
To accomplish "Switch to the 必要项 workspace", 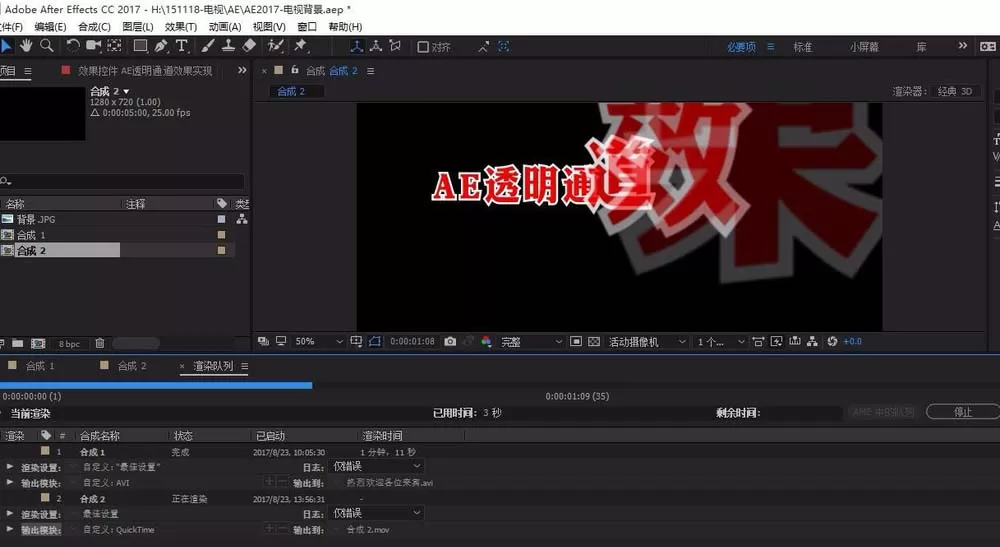I will [741, 47].
